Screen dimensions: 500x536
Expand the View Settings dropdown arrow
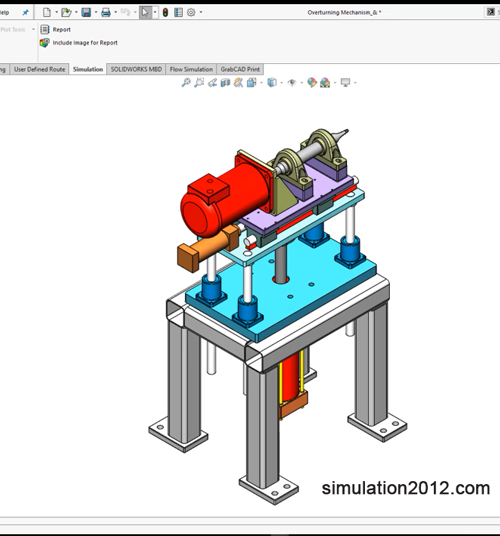coord(355,83)
